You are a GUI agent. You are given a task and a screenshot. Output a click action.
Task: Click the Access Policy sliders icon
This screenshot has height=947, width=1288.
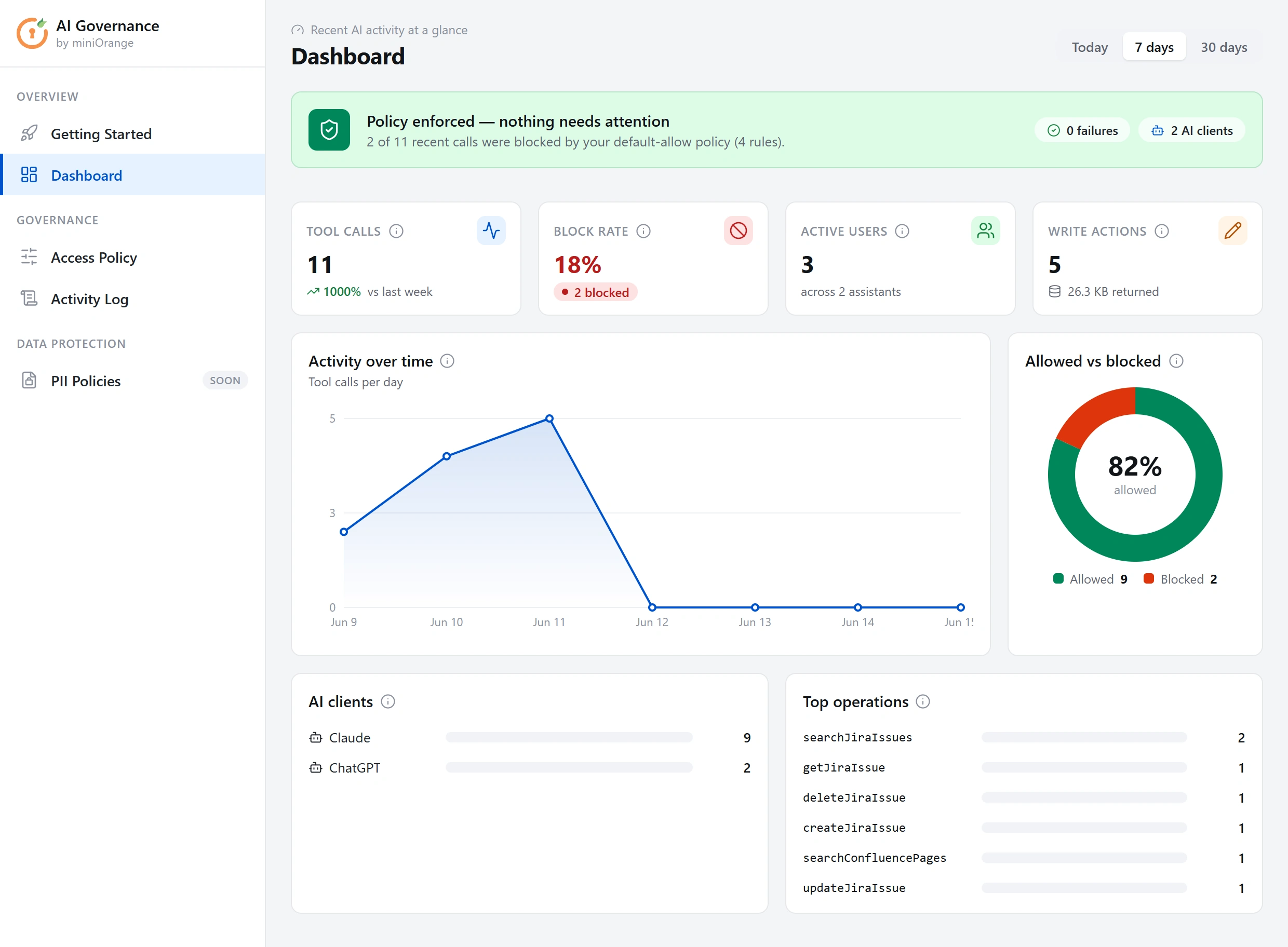click(29, 257)
